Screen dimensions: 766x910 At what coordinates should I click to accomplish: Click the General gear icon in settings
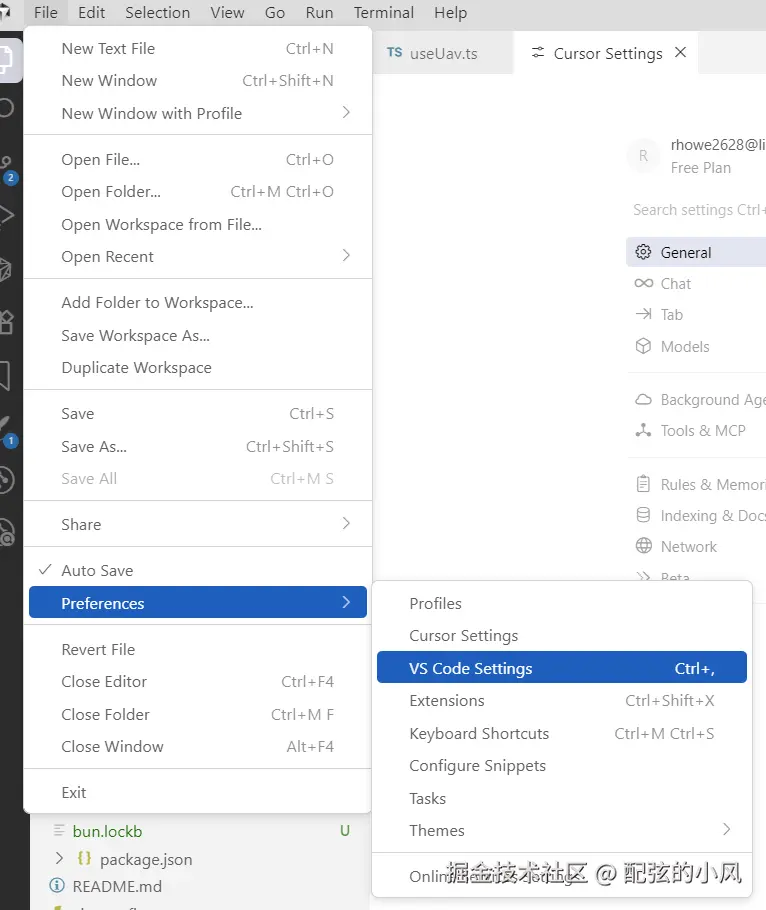(x=643, y=252)
